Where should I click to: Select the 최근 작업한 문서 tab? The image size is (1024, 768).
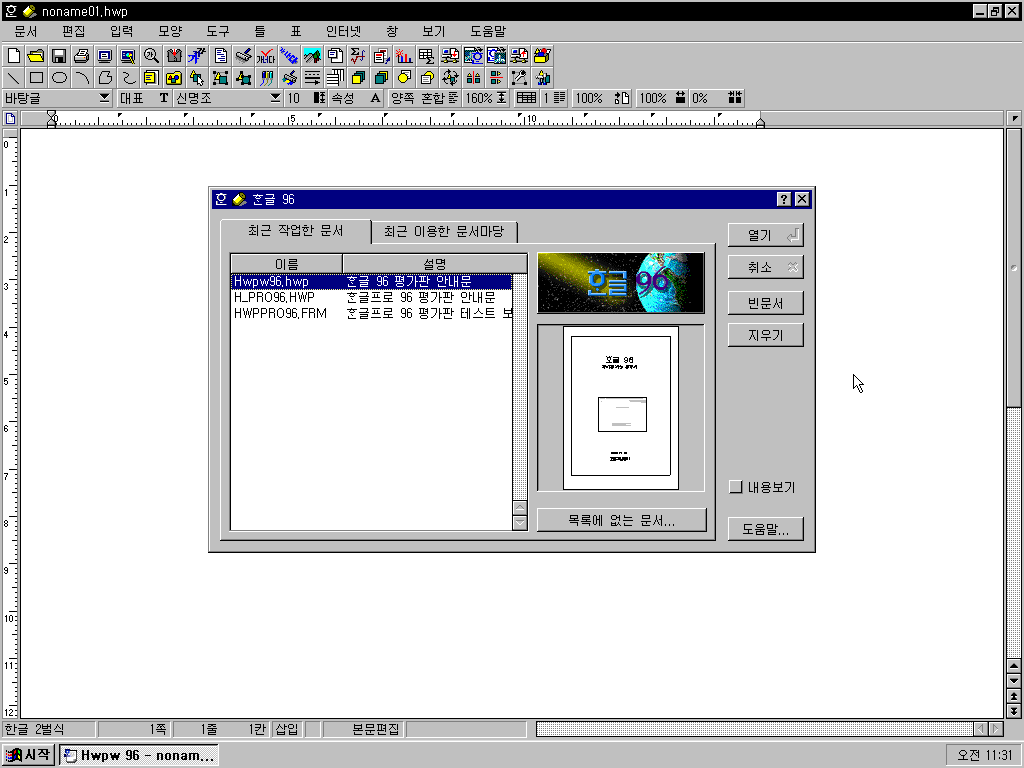[296, 231]
